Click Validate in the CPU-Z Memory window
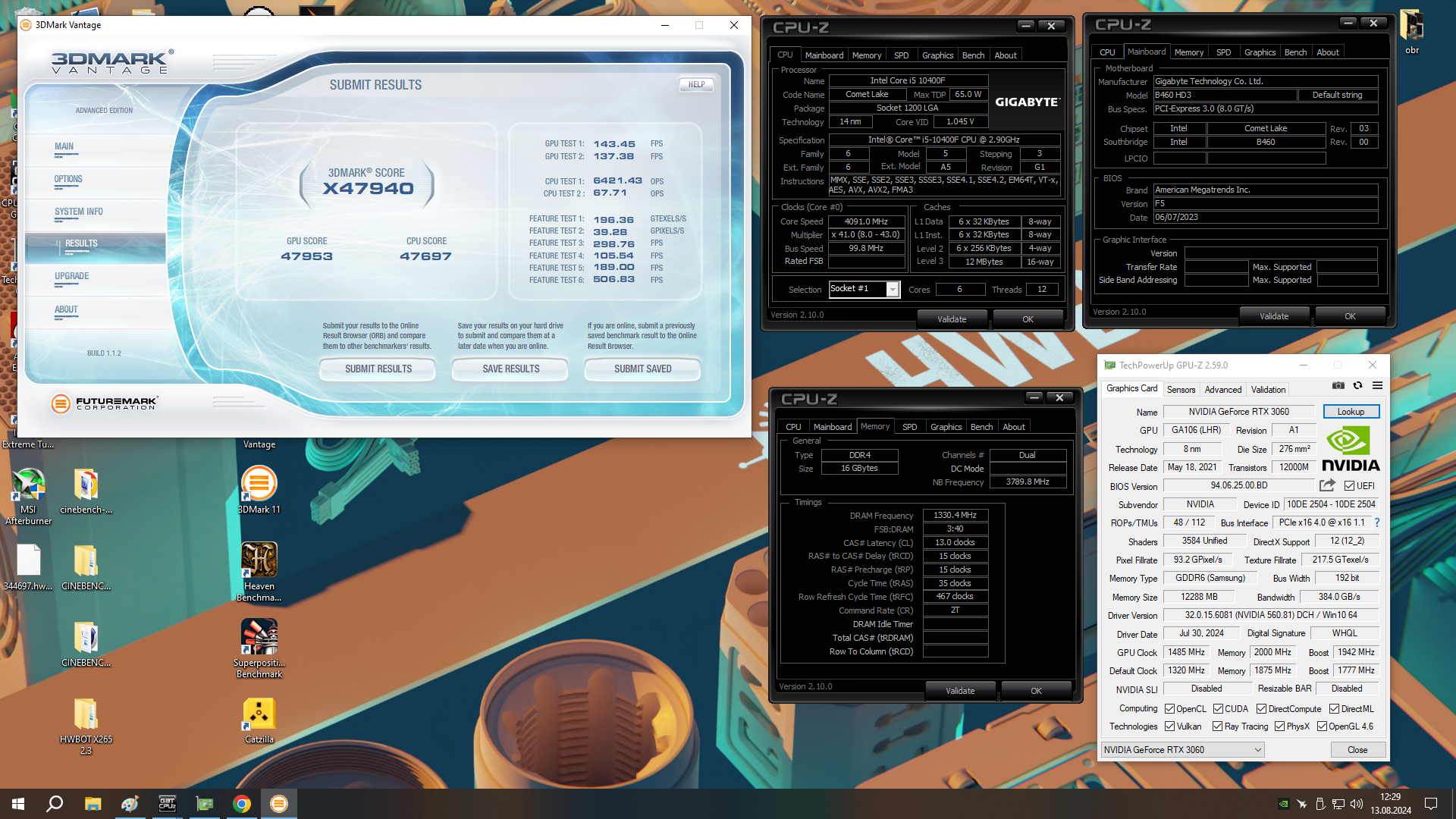1456x819 pixels. click(960, 691)
